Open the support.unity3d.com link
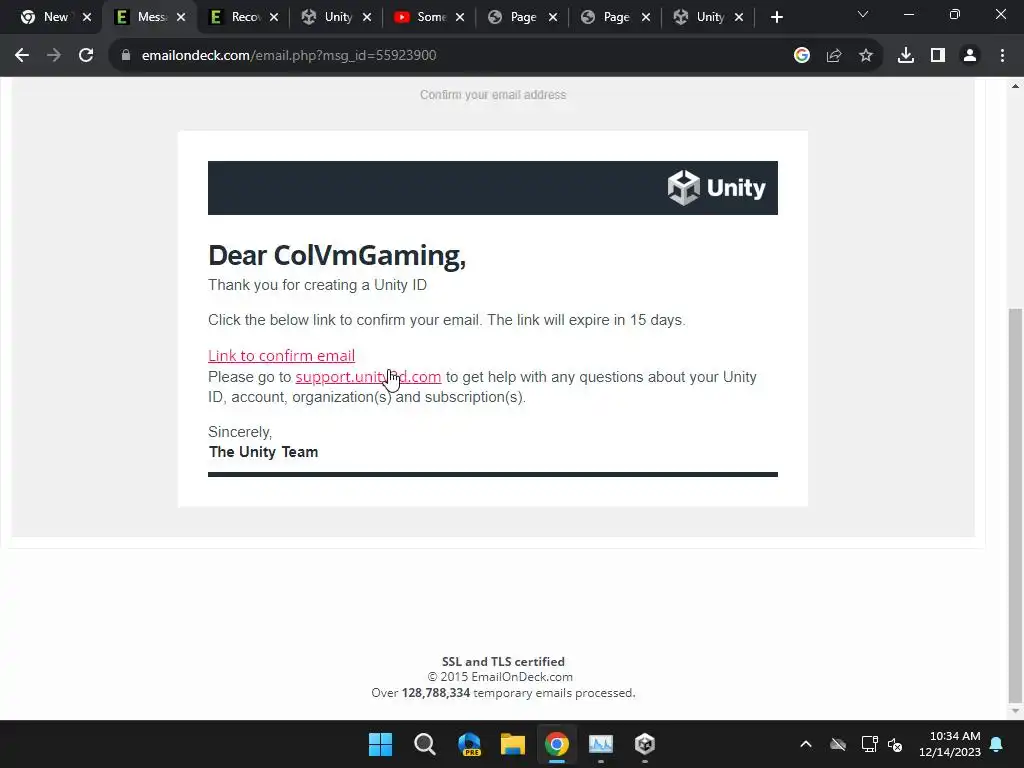Viewport: 1024px width, 768px height. point(368,377)
